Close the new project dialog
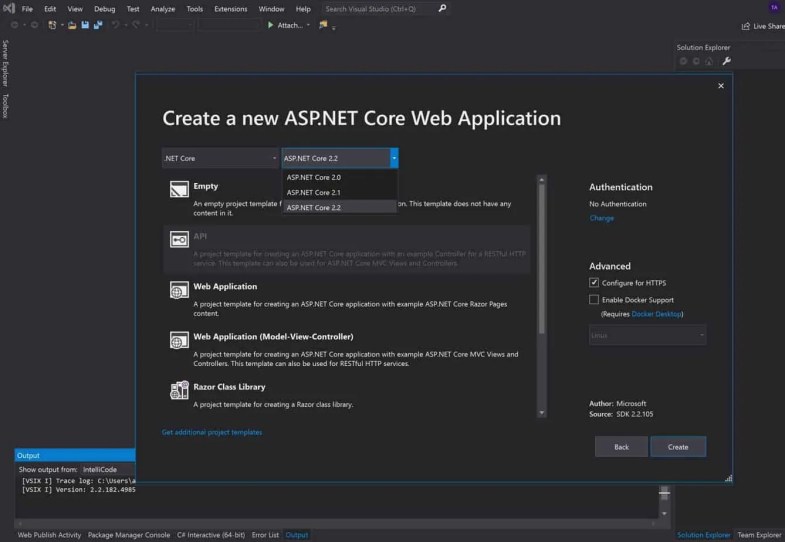Image resolution: width=785 pixels, height=542 pixels. pos(721,86)
